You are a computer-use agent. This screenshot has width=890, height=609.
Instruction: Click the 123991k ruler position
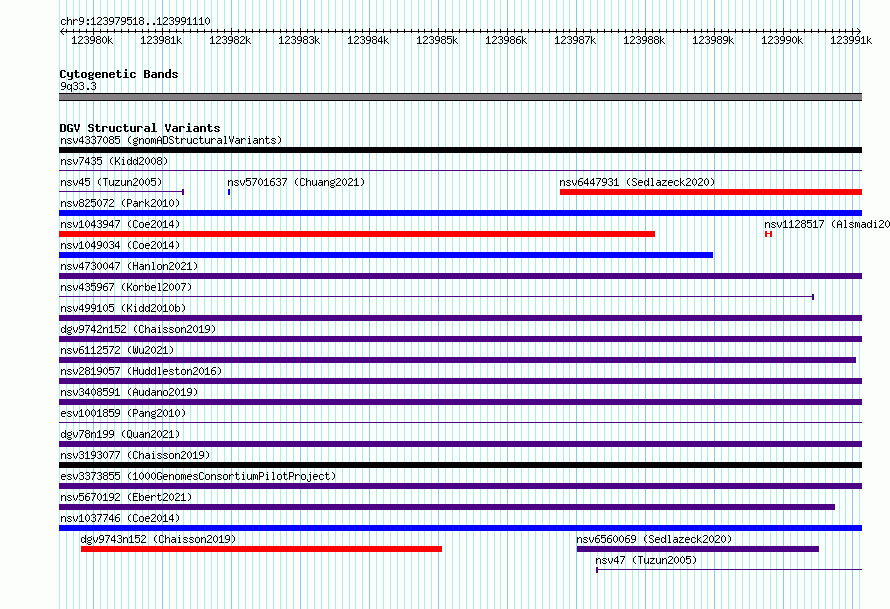[x=851, y=40]
